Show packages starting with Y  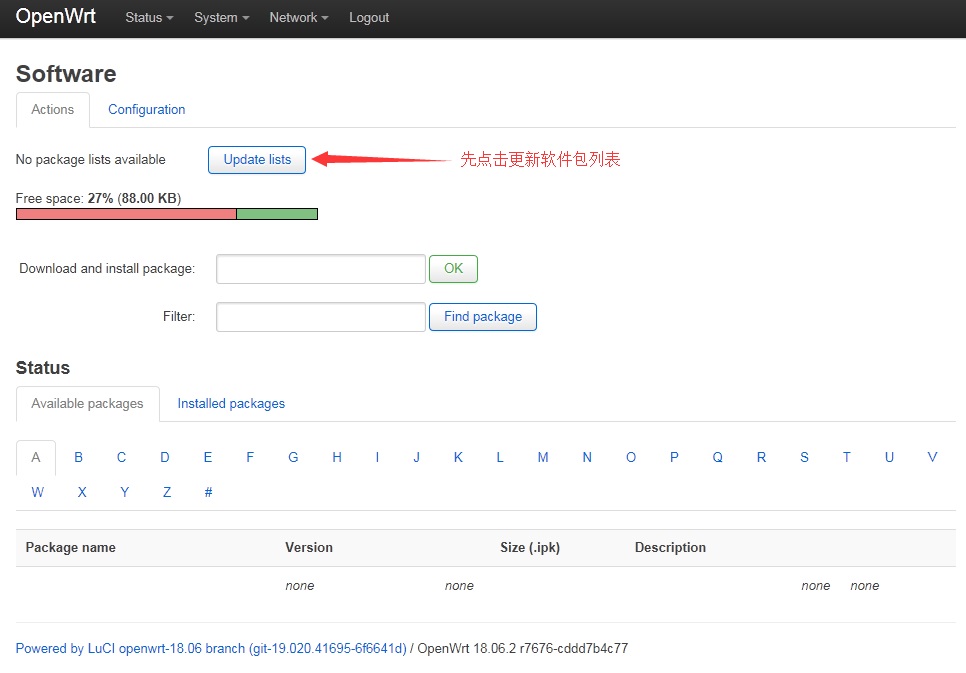[x=124, y=492]
